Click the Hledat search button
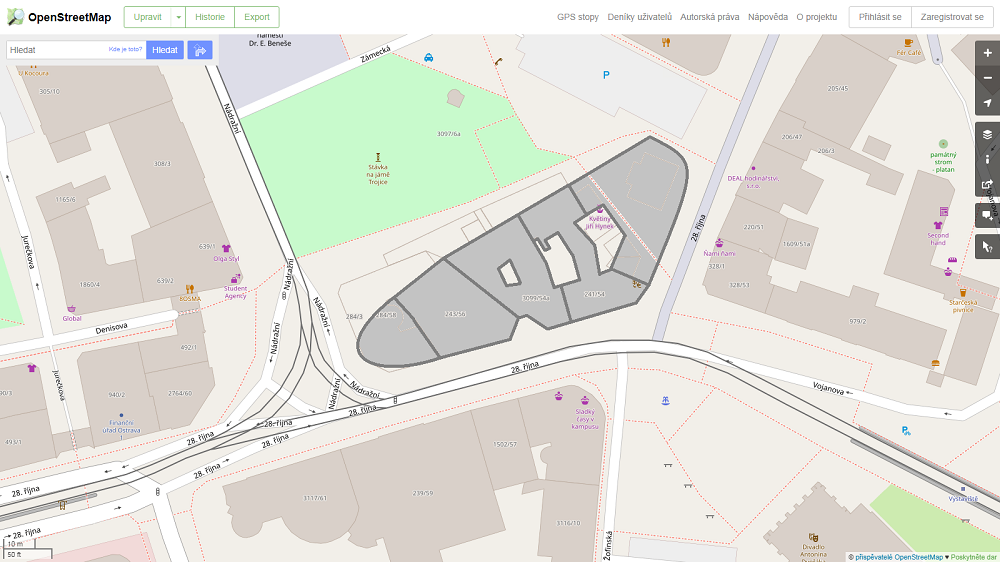 coord(165,50)
